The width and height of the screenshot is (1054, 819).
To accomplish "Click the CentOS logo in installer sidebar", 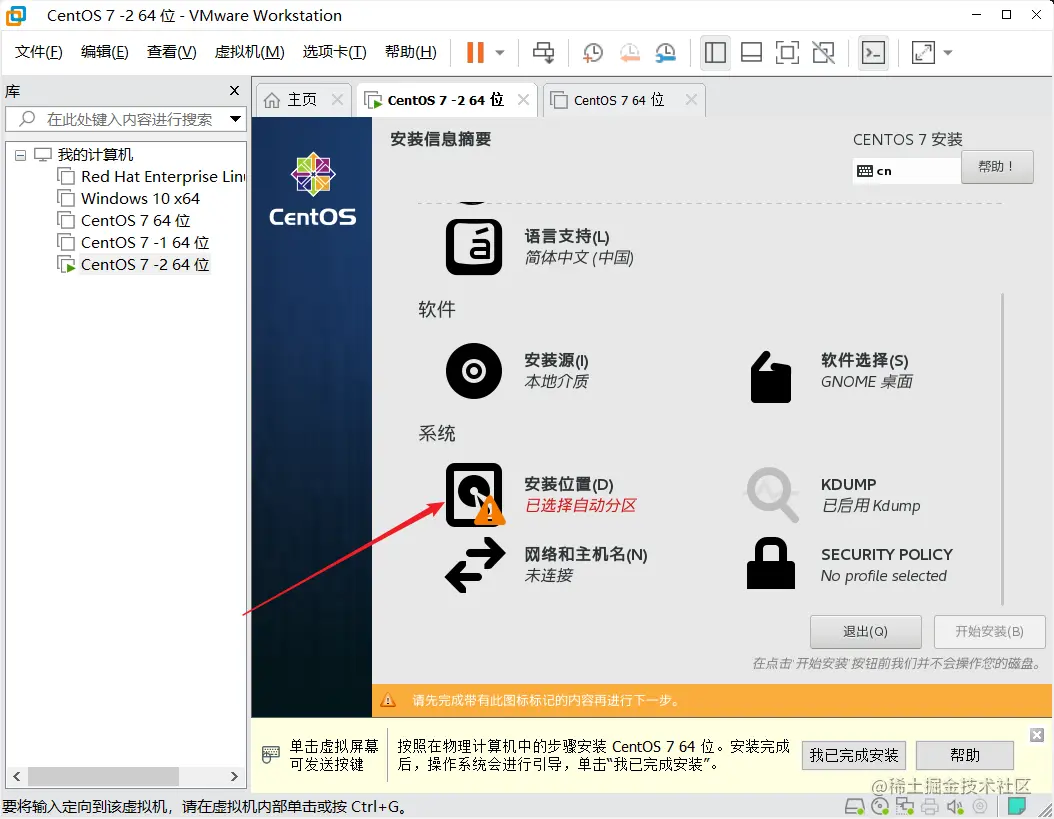I will [313, 190].
